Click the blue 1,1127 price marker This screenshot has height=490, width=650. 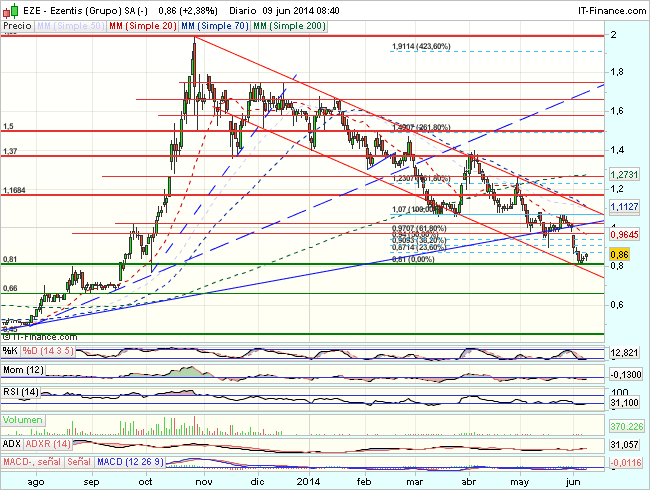click(x=625, y=205)
